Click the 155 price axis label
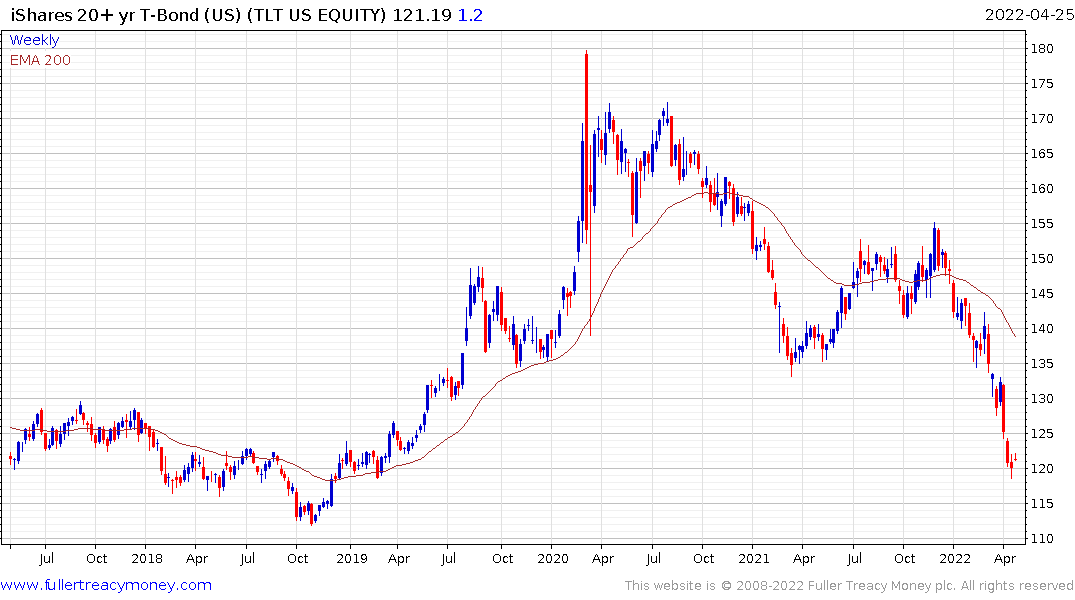Screen dimensions: 1075x600 (1042, 224)
